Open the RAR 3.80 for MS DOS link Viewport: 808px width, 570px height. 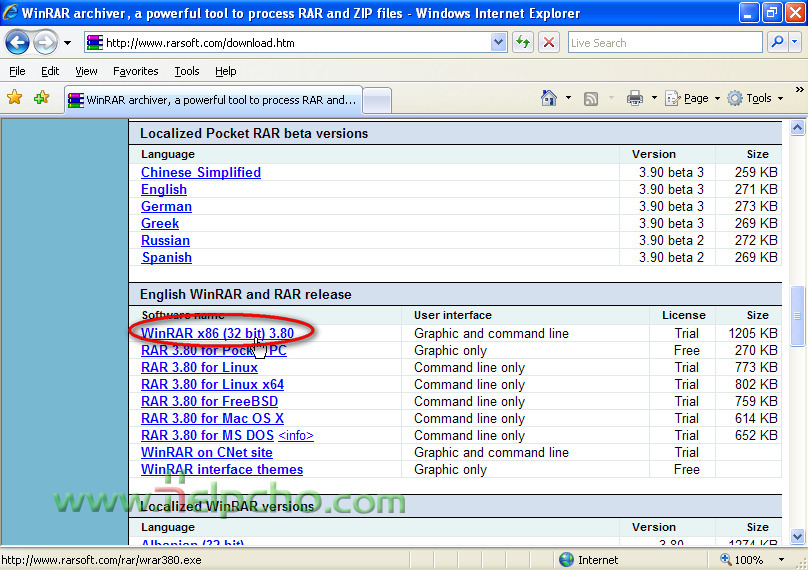[x=207, y=435]
